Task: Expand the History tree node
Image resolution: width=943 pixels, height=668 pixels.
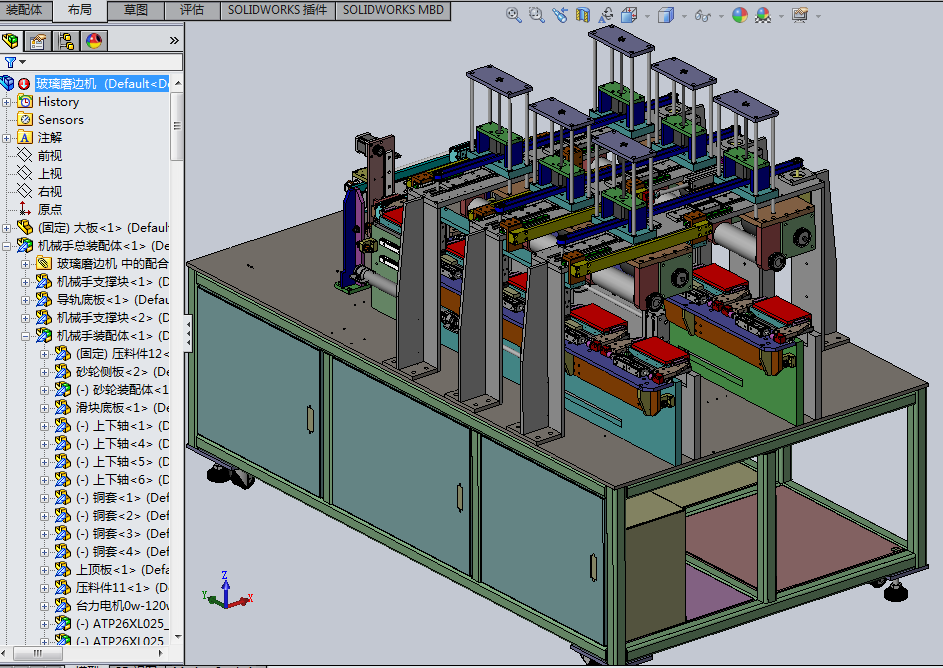Action: pyautogui.click(x=8, y=101)
